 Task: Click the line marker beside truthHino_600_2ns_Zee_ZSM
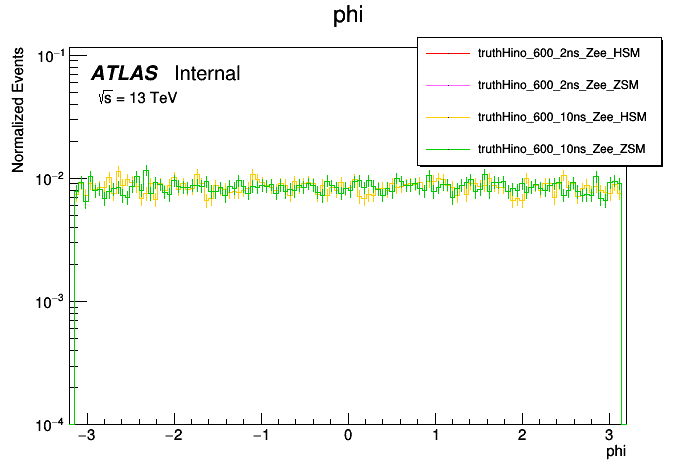tap(448, 85)
